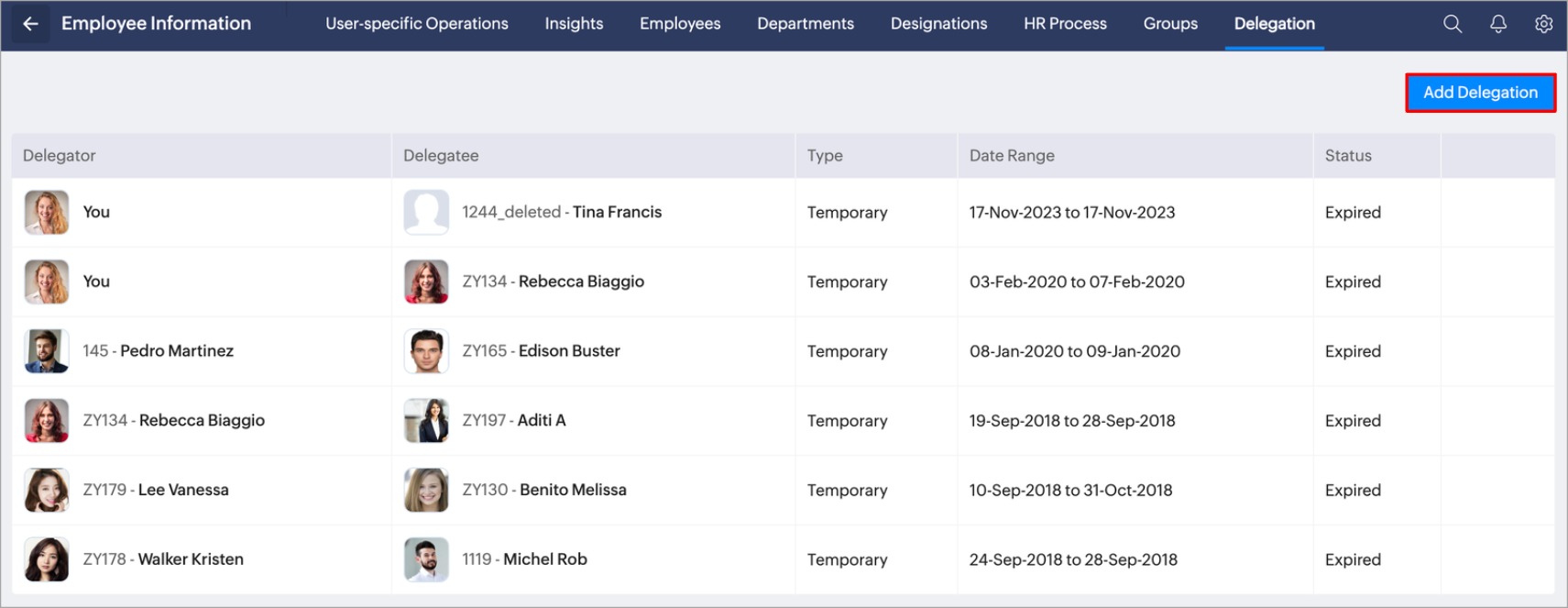Viewport: 1568px width, 608px height.
Task: Click Michel Rob's profile photo
Action: pyautogui.click(x=426, y=559)
